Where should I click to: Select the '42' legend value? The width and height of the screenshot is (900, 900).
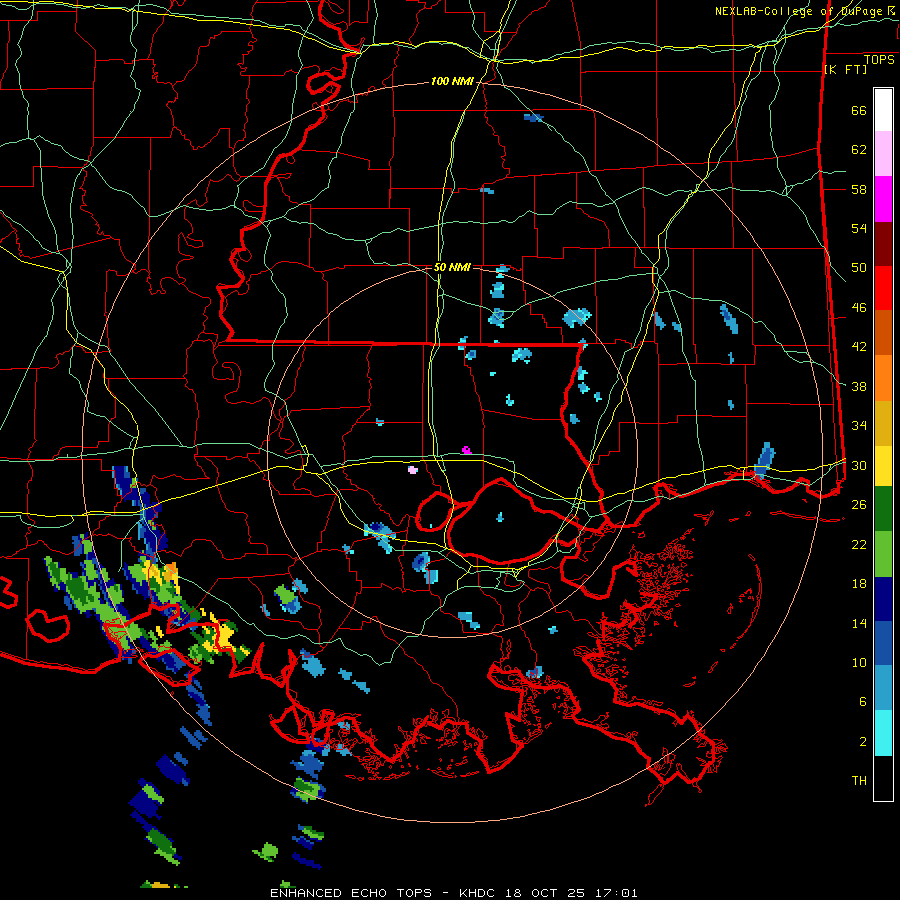click(859, 347)
